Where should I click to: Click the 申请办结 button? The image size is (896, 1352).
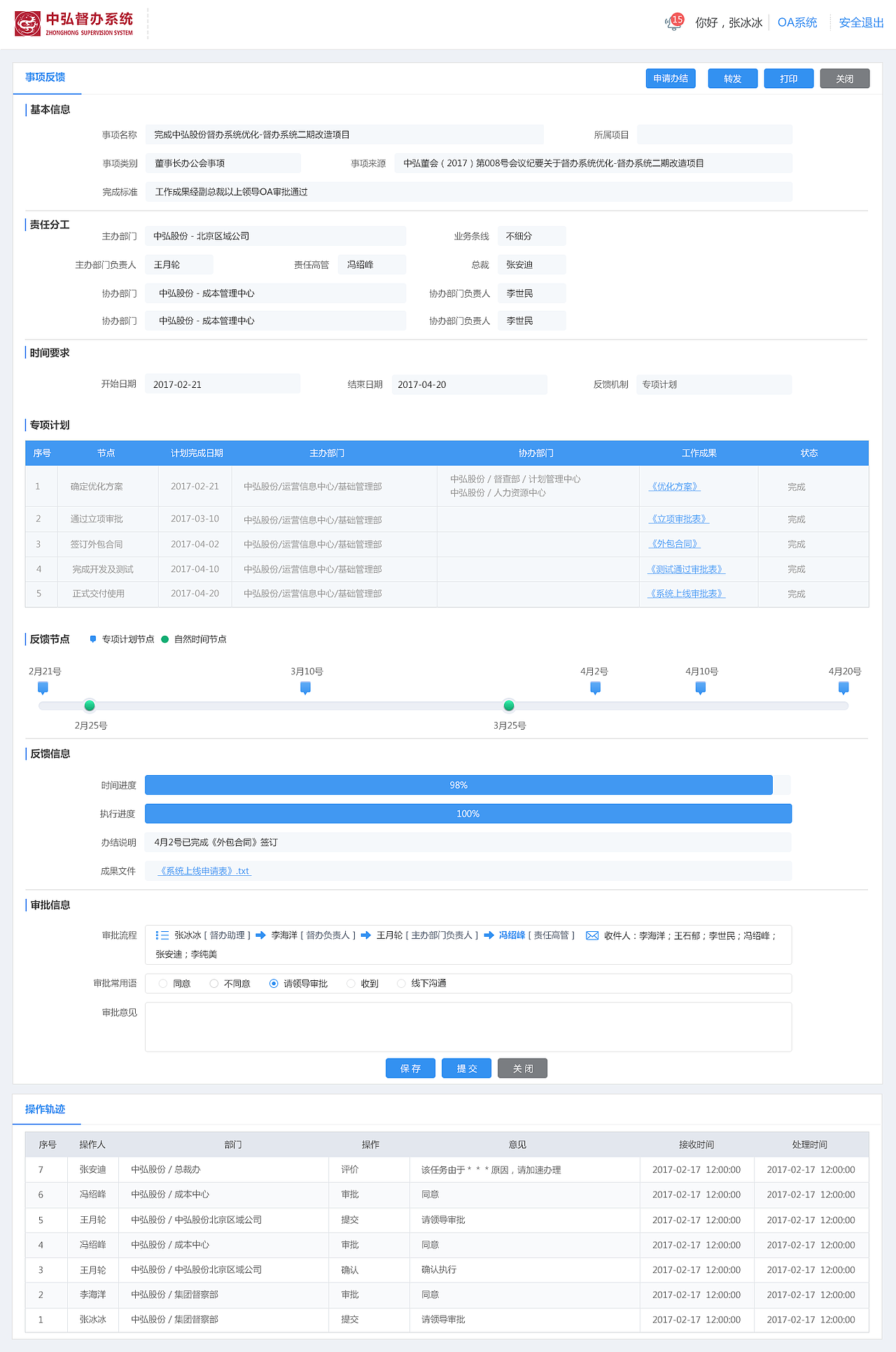(671, 78)
